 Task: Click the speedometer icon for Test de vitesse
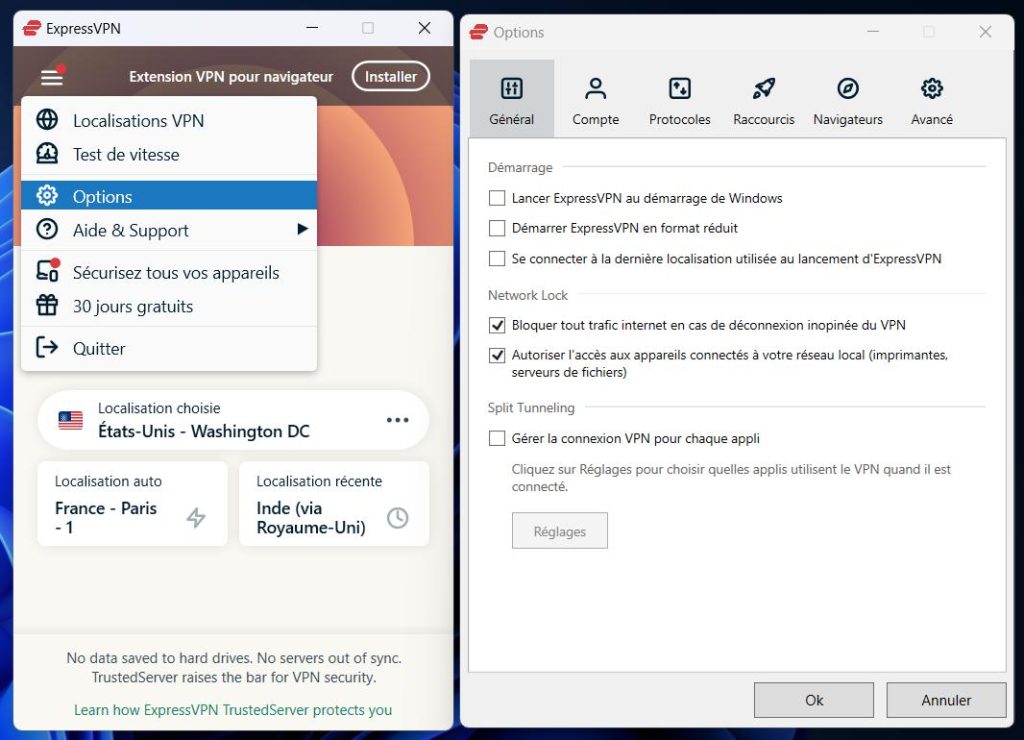(47, 154)
